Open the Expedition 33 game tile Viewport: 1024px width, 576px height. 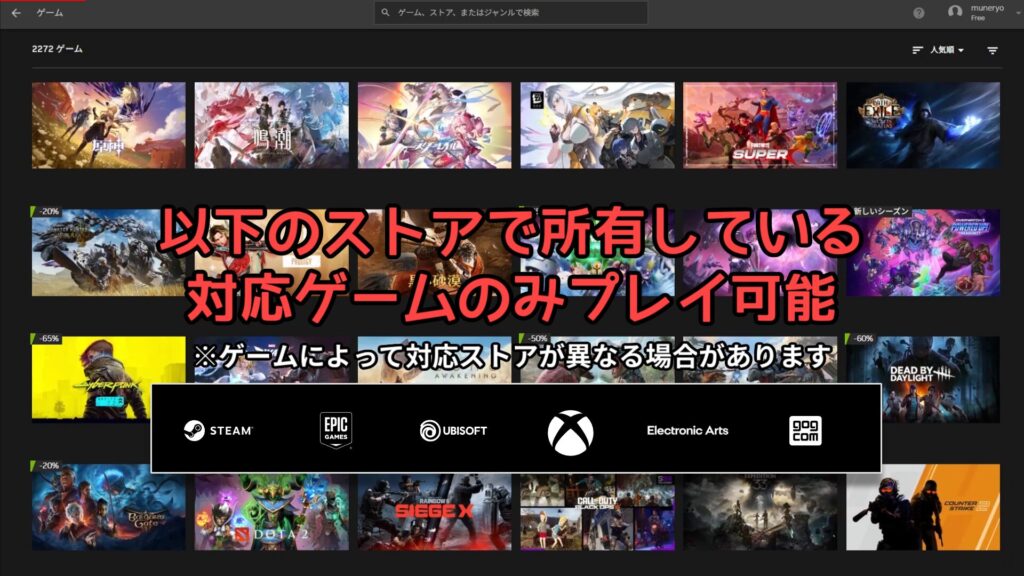tap(760, 513)
